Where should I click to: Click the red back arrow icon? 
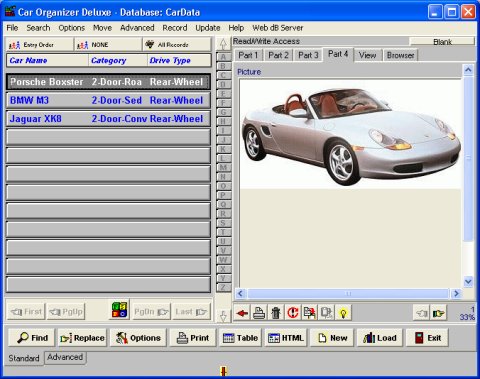click(242, 313)
